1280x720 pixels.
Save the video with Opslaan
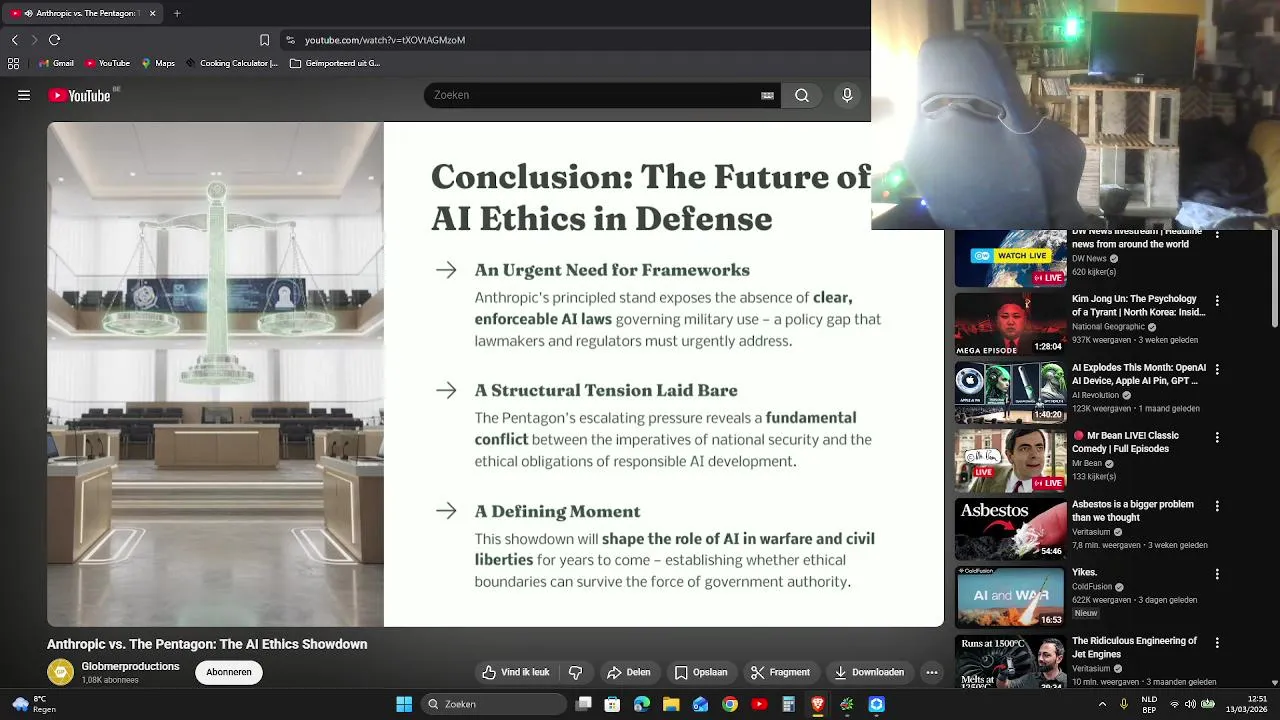(x=701, y=672)
